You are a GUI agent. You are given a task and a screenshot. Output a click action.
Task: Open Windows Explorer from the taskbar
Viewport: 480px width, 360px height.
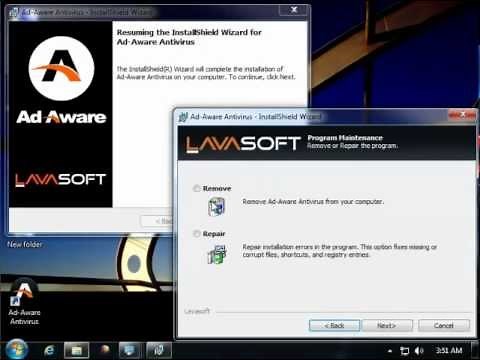[77, 350]
